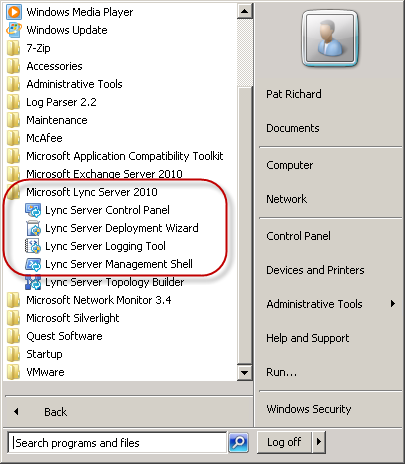Collapse the Microsoft Lync Server 2010 folder

point(92,192)
